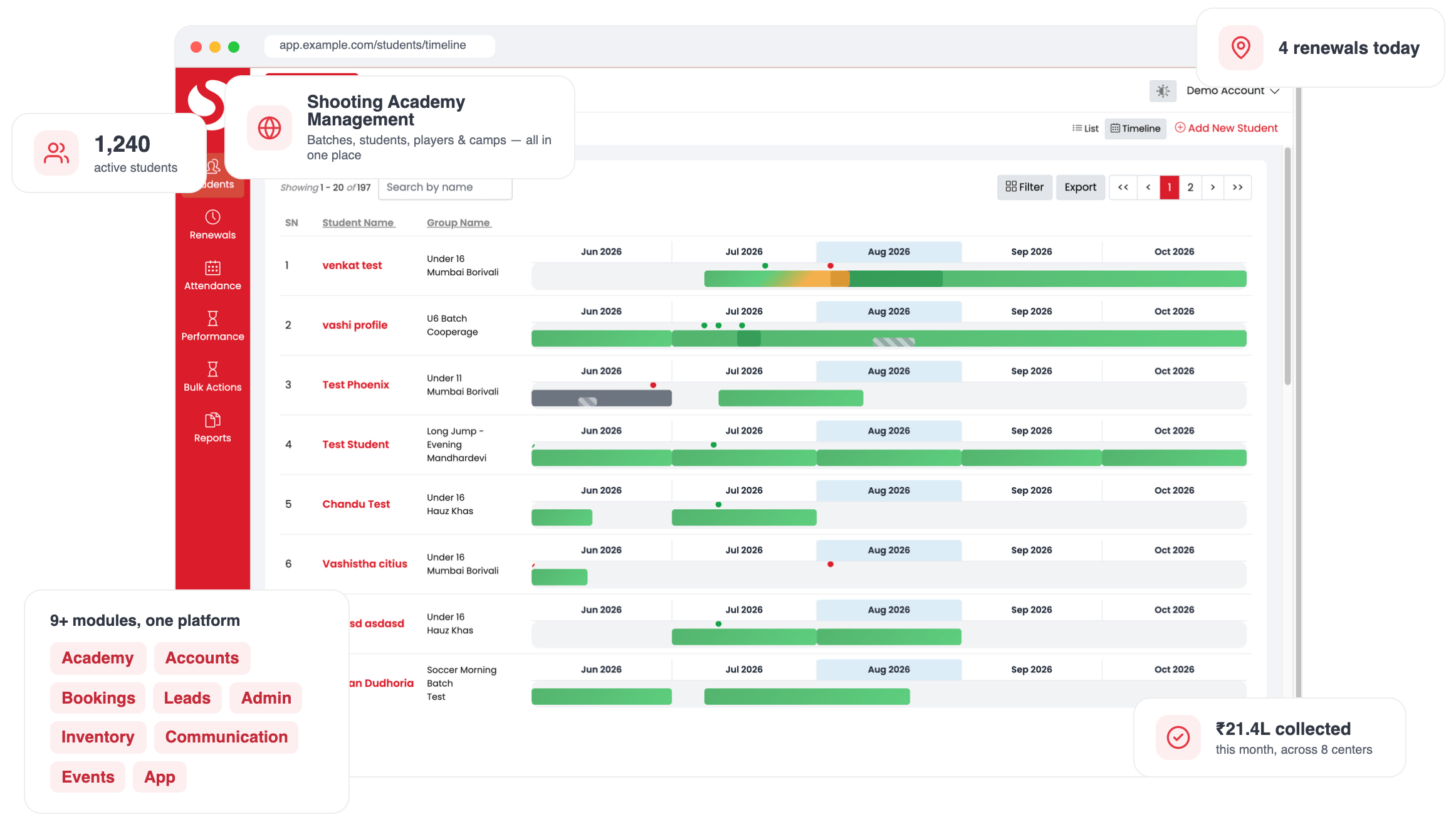Select the Accounts module tag
This screenshot has height=829, width=1456.
click(x=202, y=658)
